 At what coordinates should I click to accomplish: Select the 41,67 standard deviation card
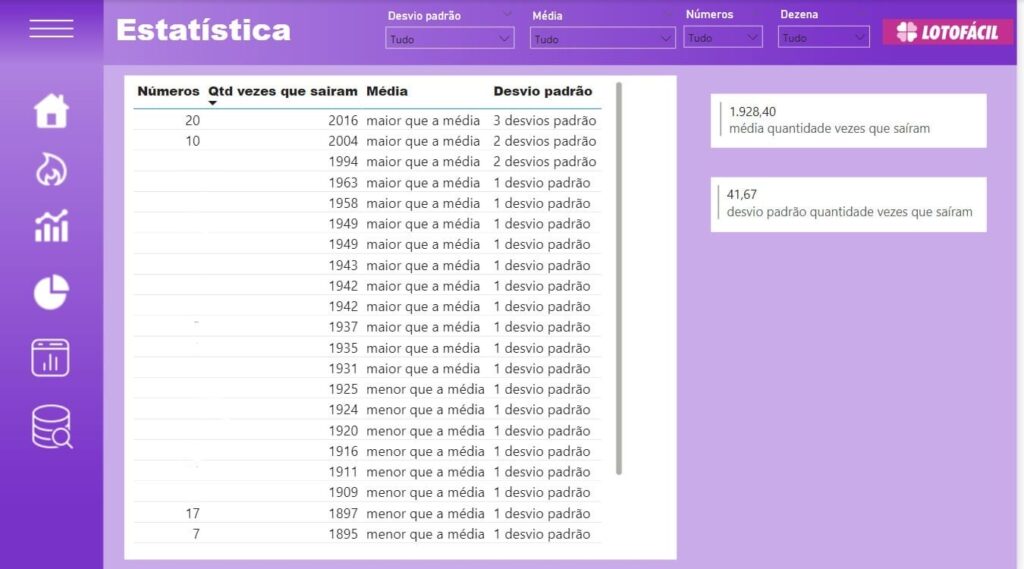(848, 204)
